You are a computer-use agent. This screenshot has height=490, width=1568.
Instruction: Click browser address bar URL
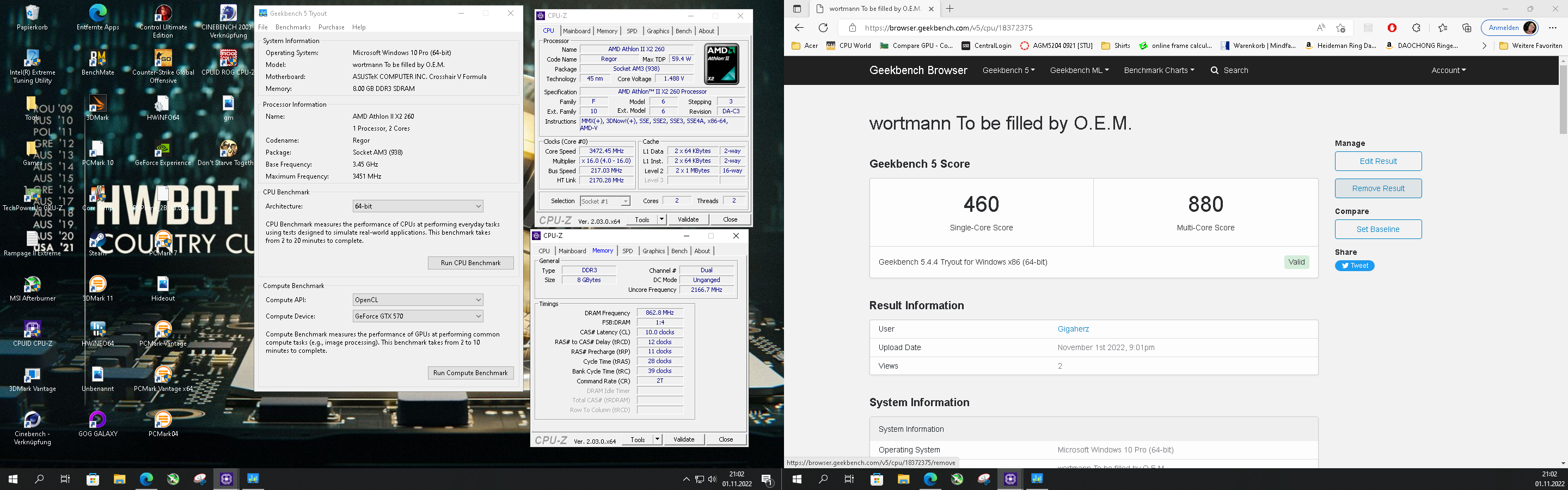coord(948,27)
